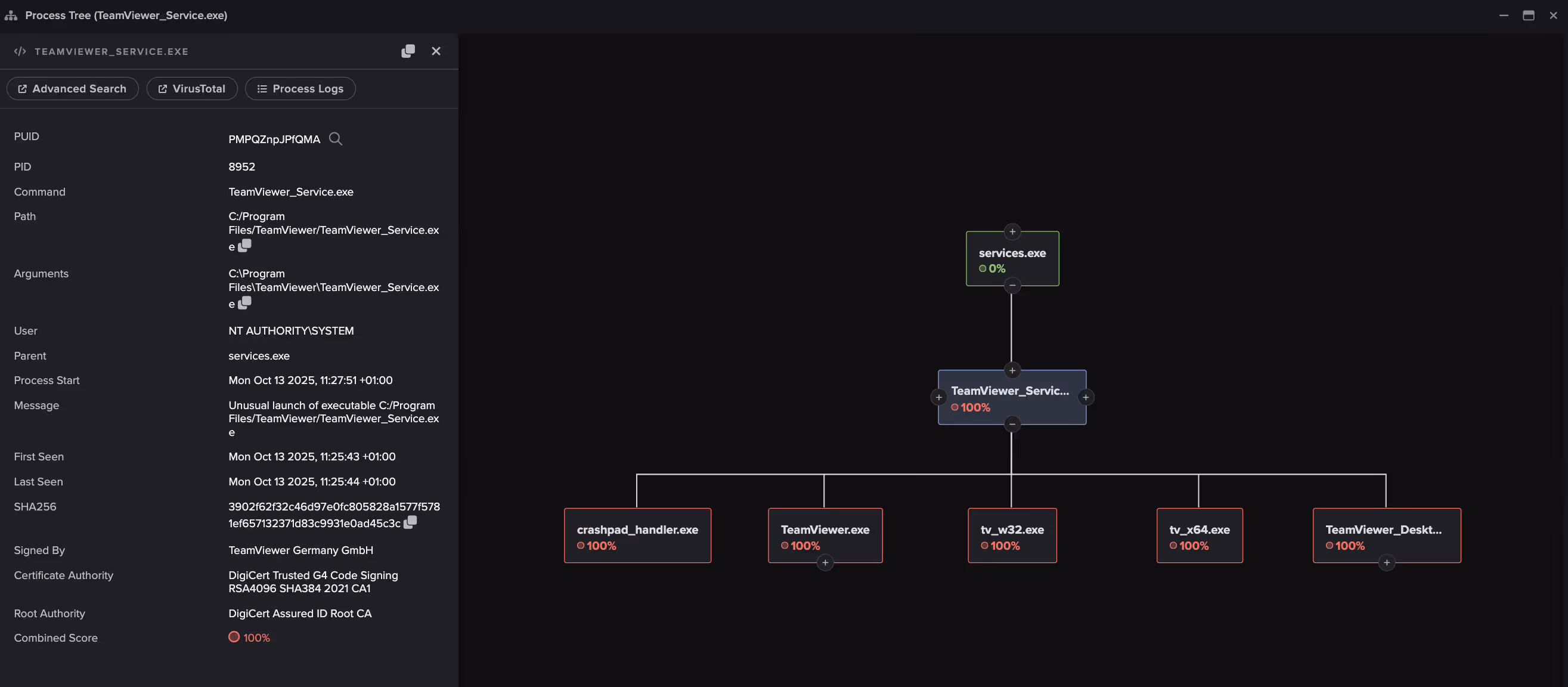Expand siblings right of TeamViewer_Service node
This screenshot has width=1568, height=687.
(x=1086, y=397)
